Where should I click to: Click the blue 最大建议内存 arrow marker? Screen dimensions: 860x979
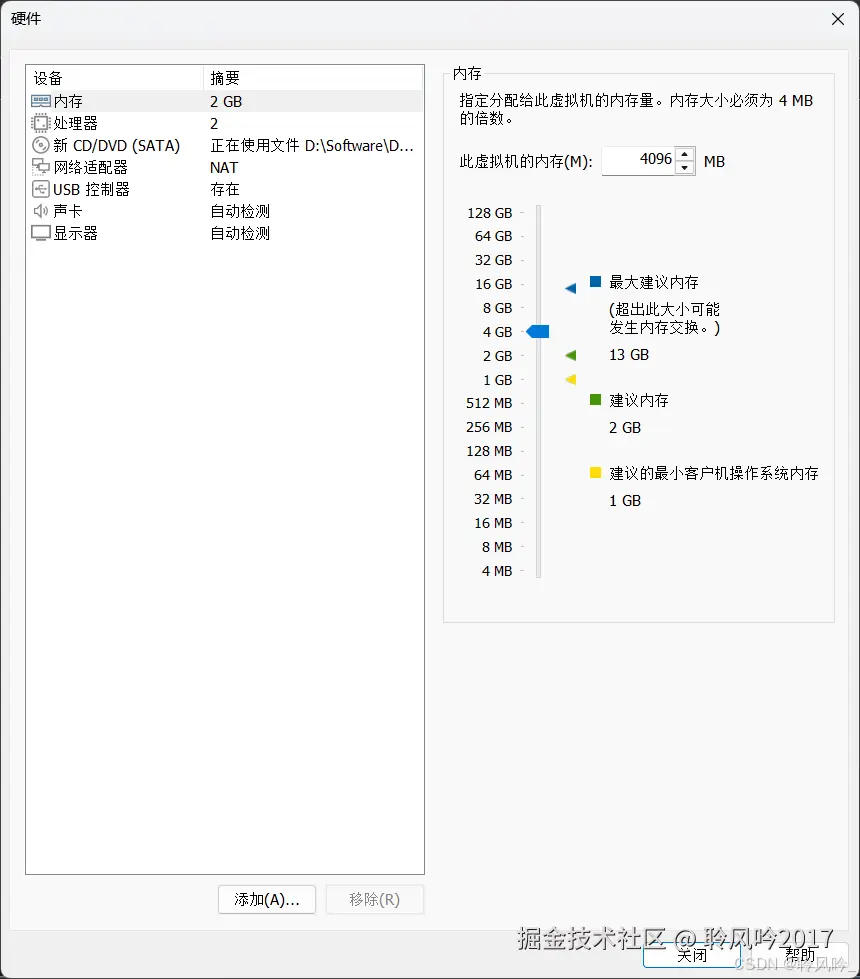pyautogui.click(x=570, y=287)
